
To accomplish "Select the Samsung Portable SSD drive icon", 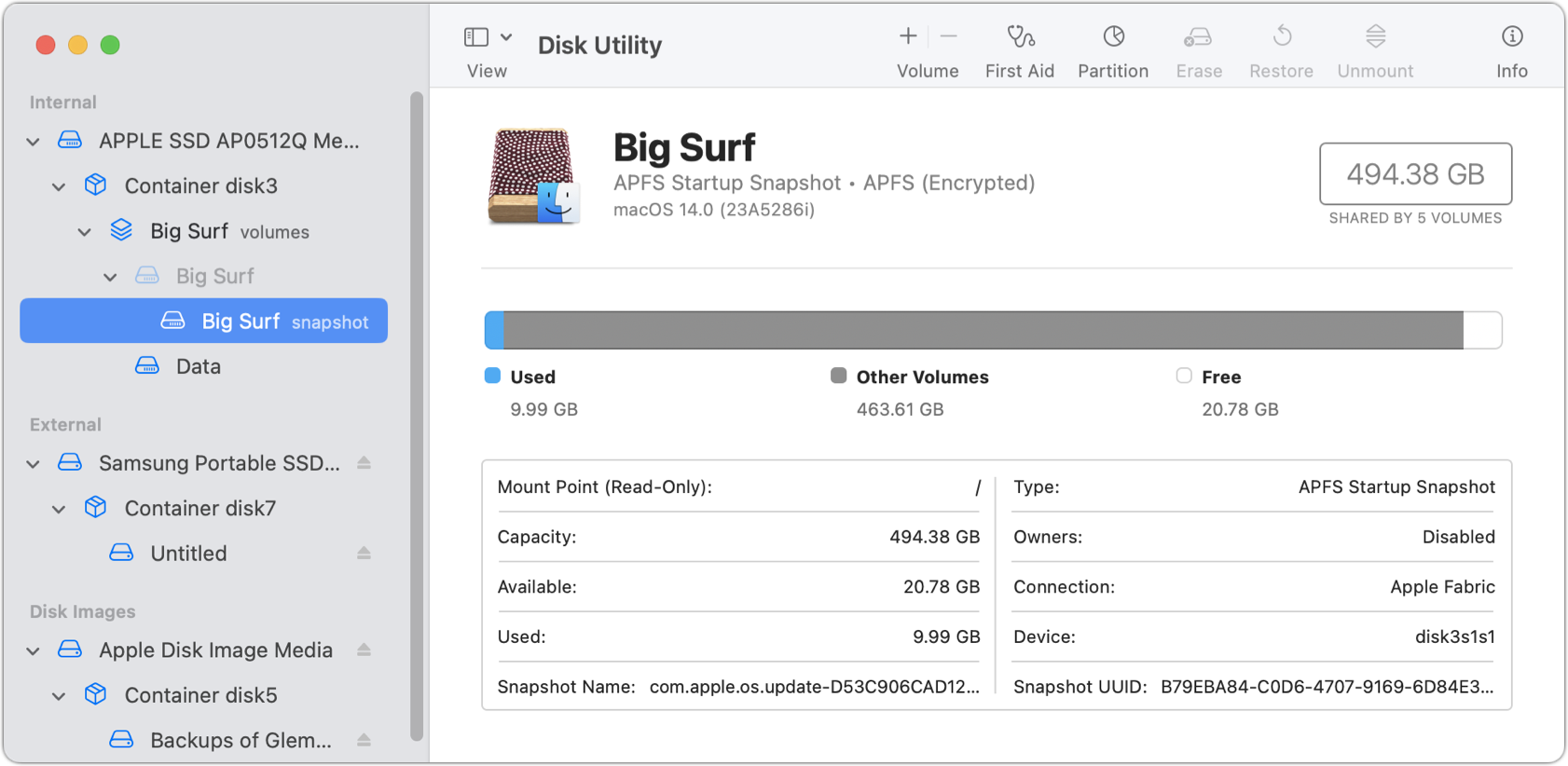I will pos(70,462).
